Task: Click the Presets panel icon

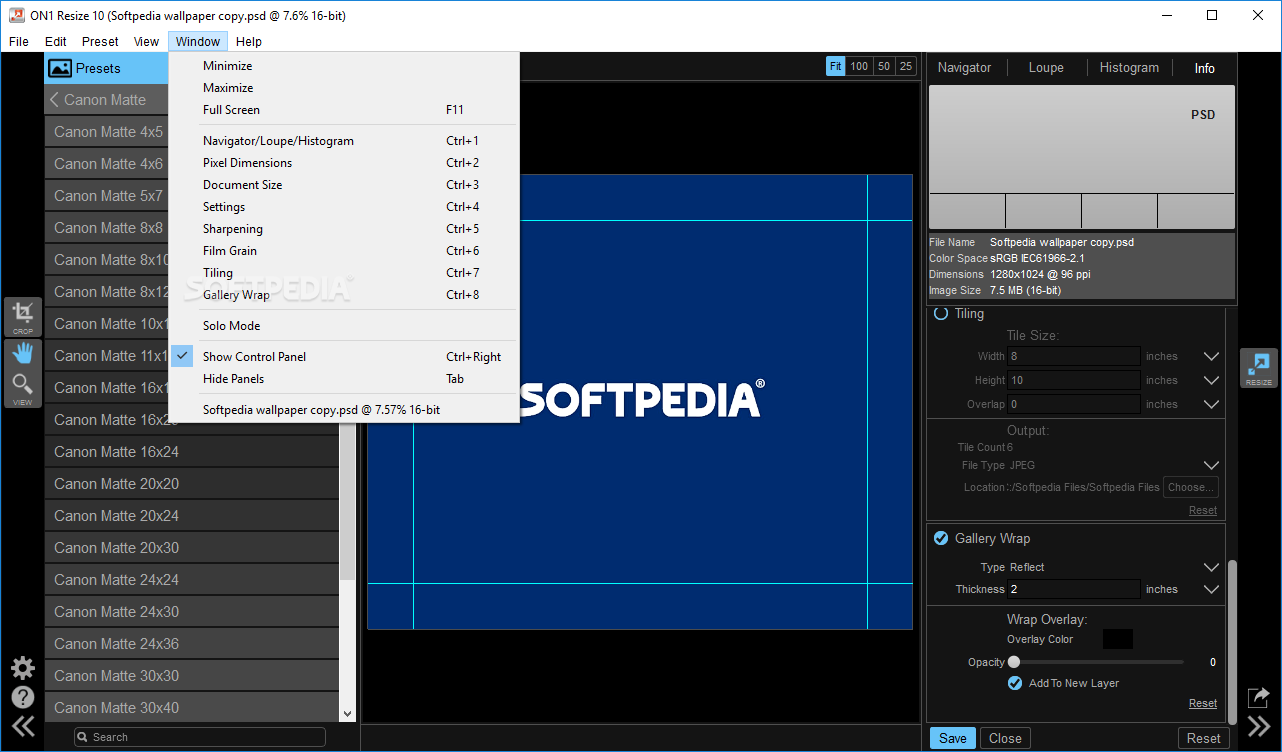Action: point(60,68)
